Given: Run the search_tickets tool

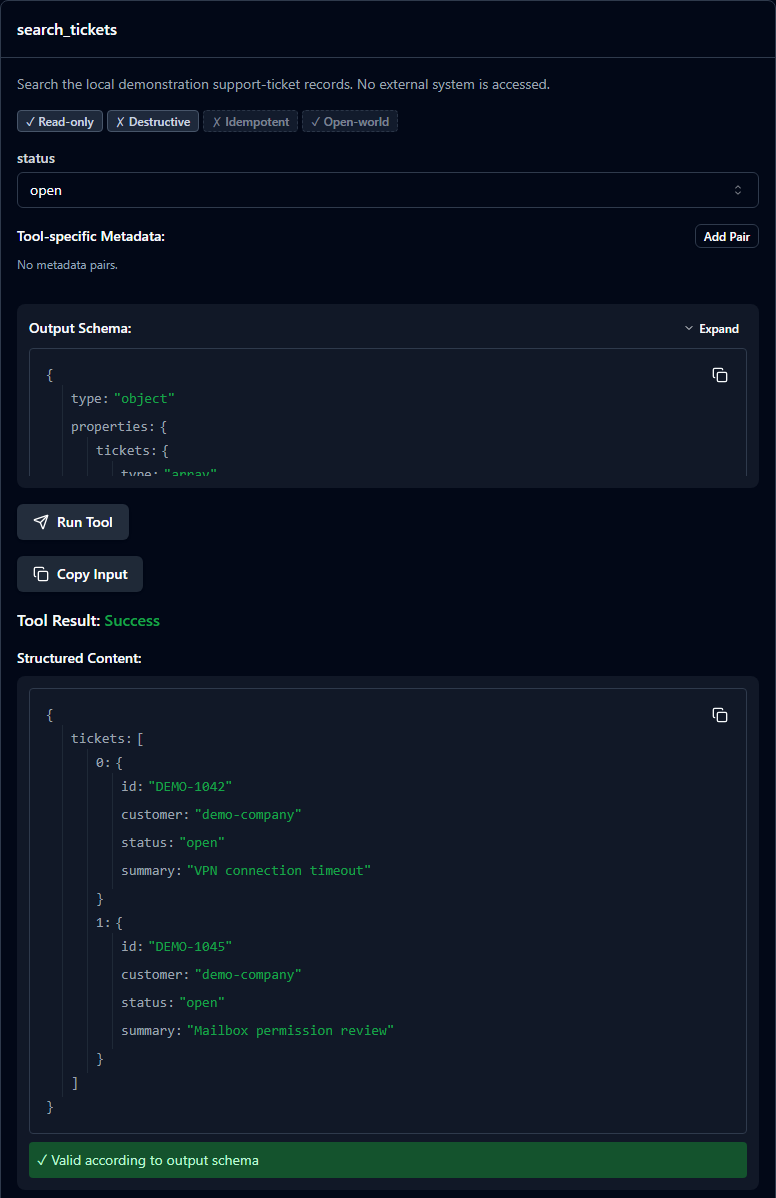Looking at the screenshot, I should 73,522.
